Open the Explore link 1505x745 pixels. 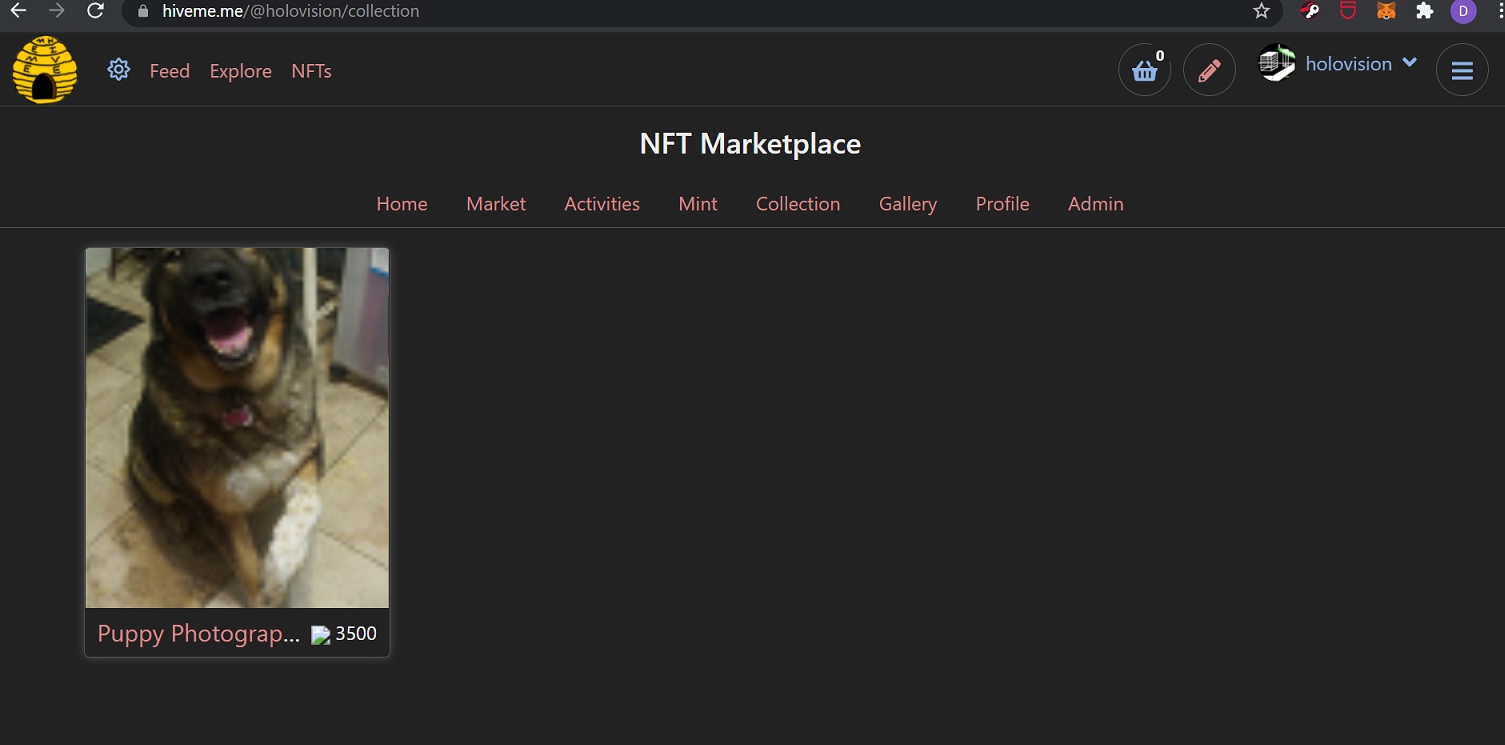(241, 71)
